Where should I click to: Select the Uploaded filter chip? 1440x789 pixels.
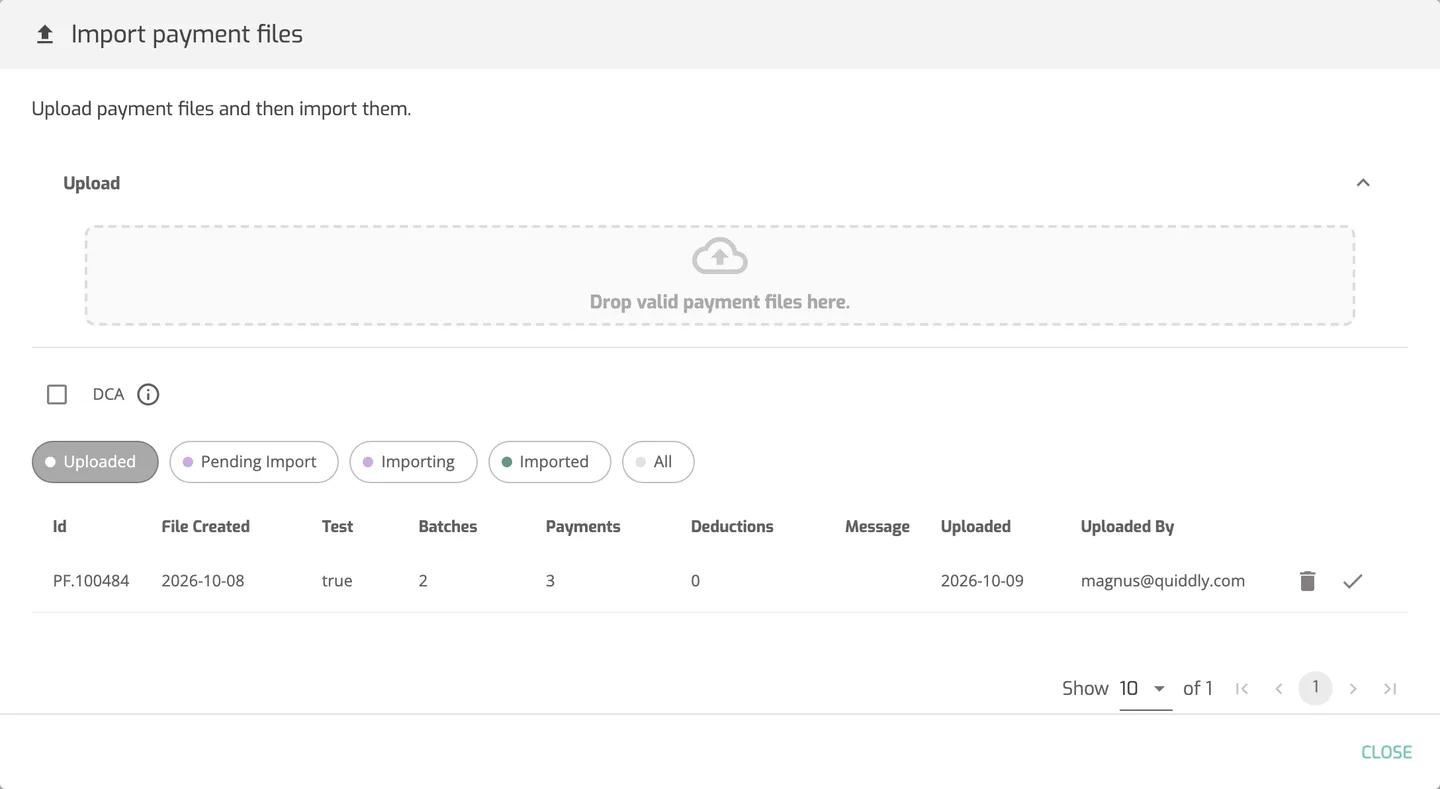(95, 462)
